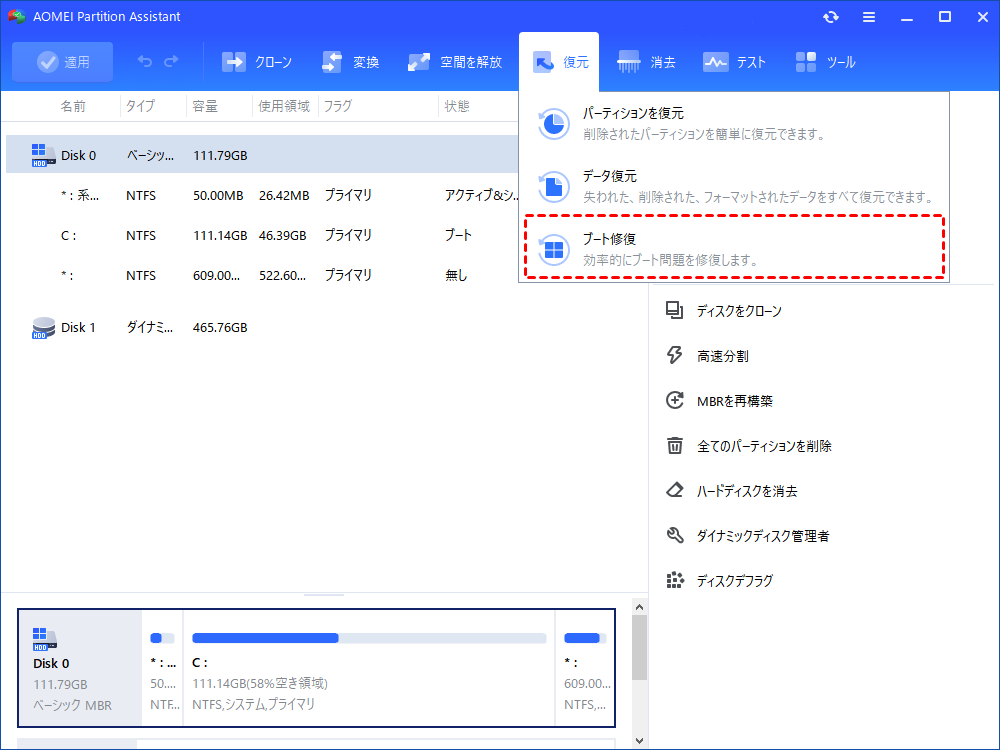1000x750 pixels.
Task: Click the undo arrow icon
Action: tap(145, 62)
